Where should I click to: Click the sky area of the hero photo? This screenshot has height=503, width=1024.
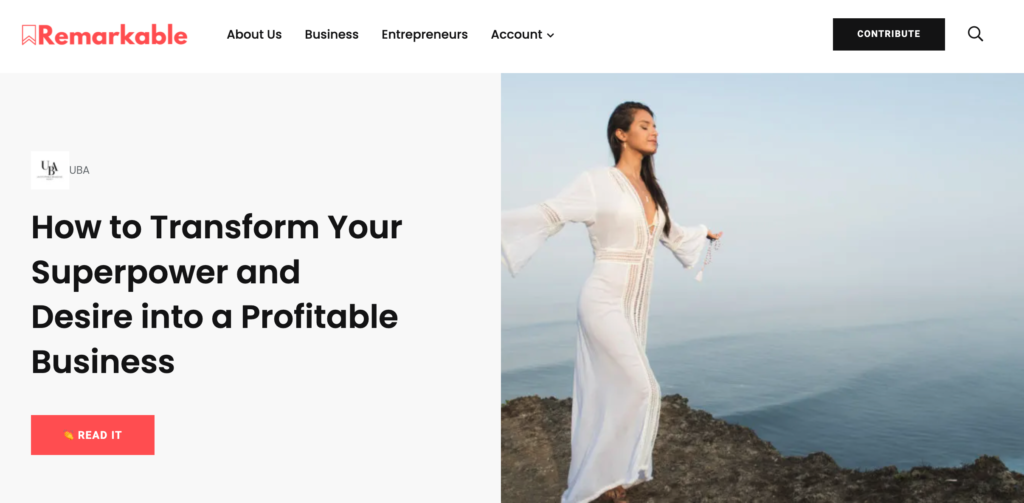(849, 163)
